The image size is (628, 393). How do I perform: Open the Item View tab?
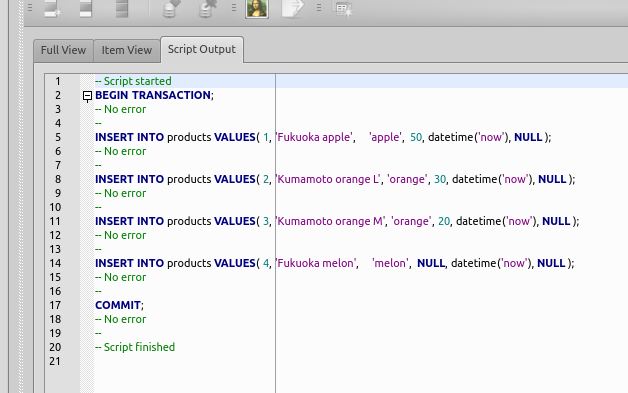tap(127, 50)
